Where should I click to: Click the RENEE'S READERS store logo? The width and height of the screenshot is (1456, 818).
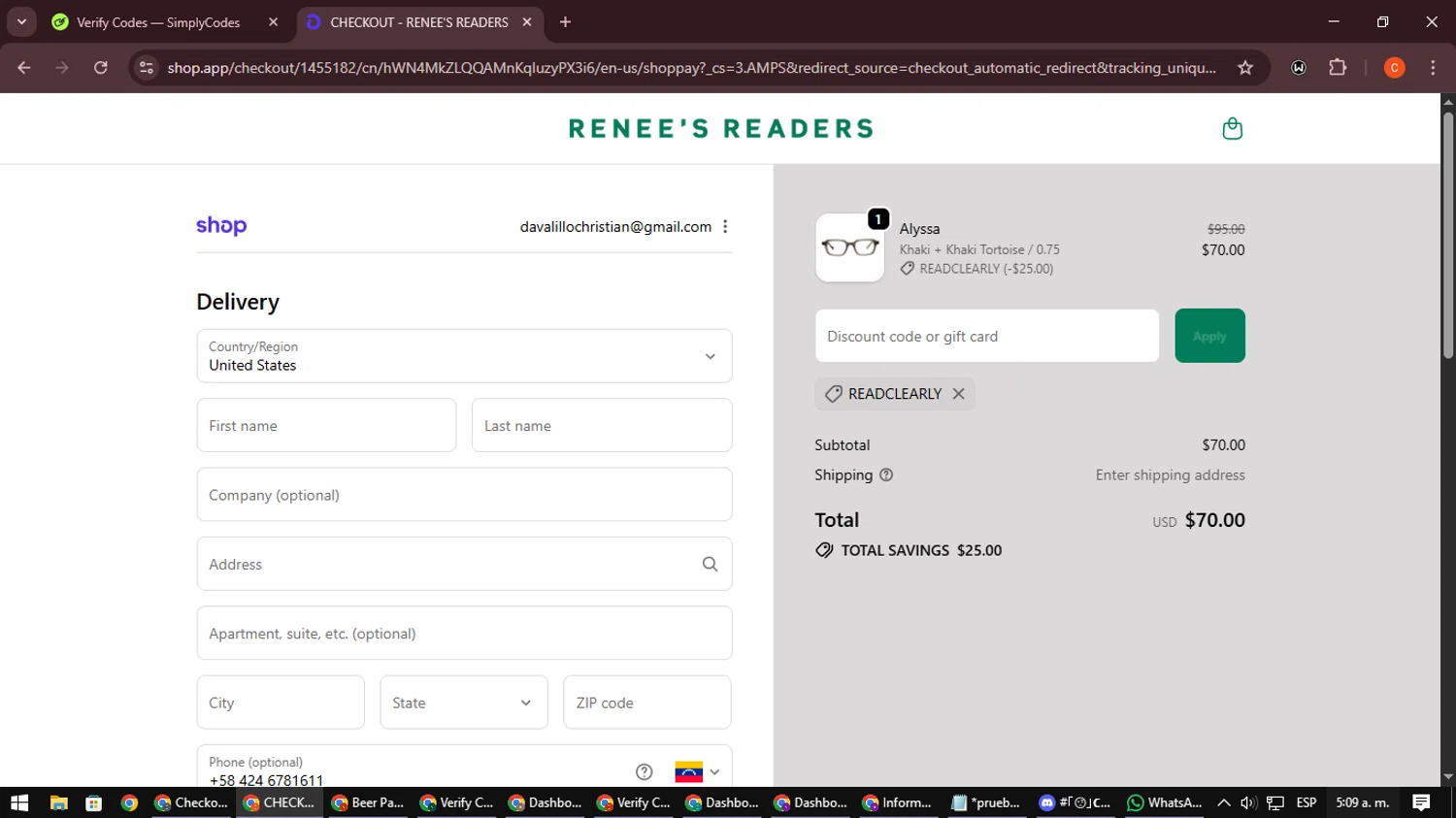point(721,128)
